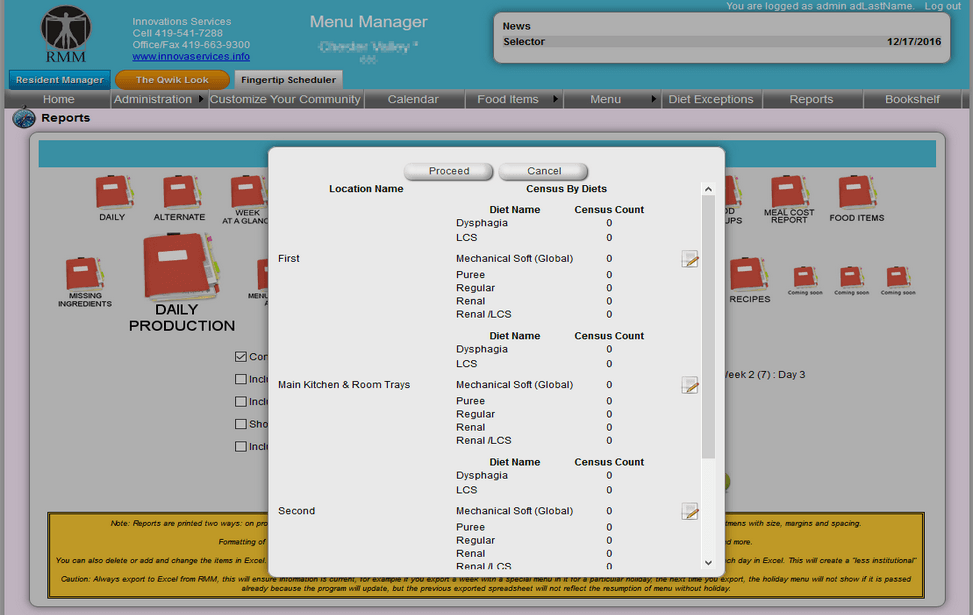Screen dimensions: 973x615
Task: Switch to the Fingertip Scheduler tab
Action: (288, 79)
